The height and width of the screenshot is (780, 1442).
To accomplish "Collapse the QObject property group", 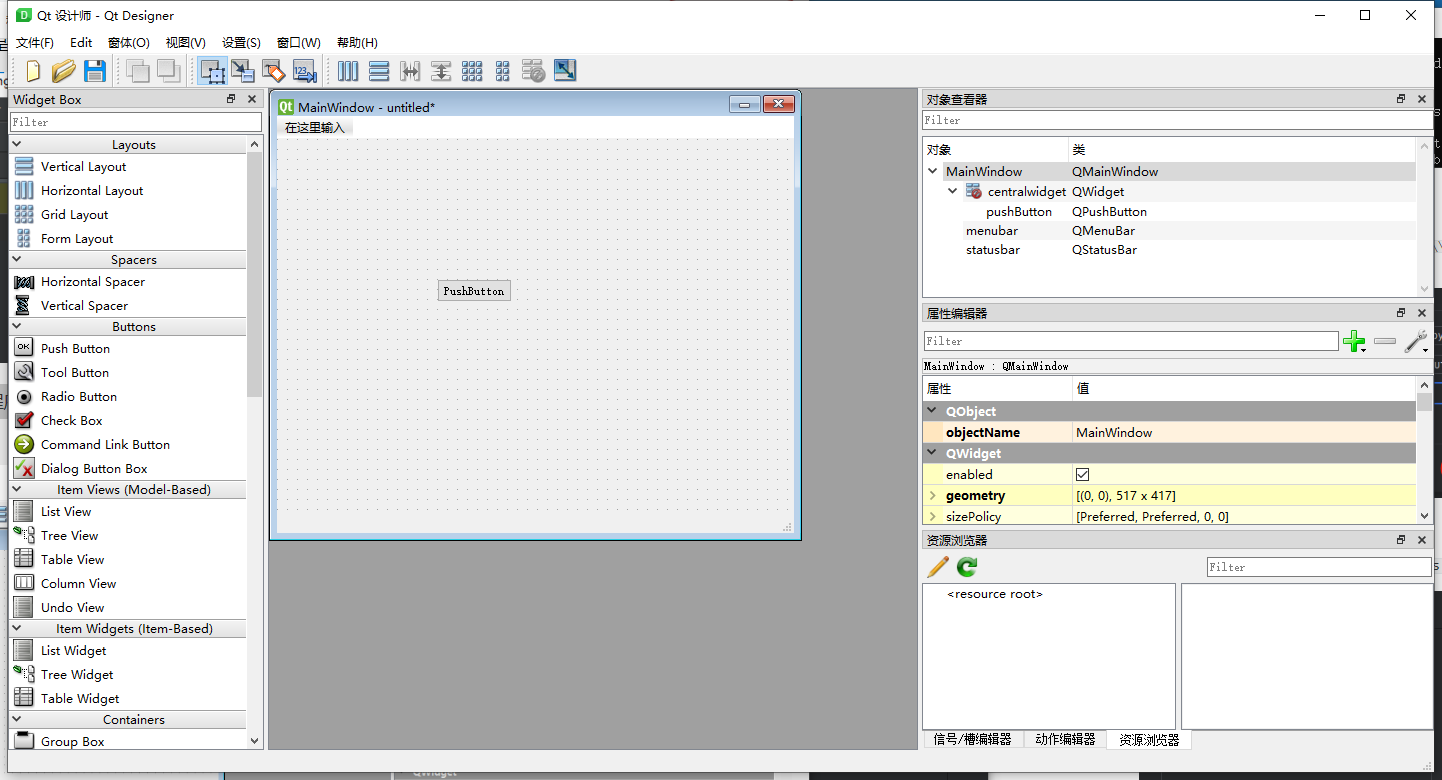I will pos(933,412).
